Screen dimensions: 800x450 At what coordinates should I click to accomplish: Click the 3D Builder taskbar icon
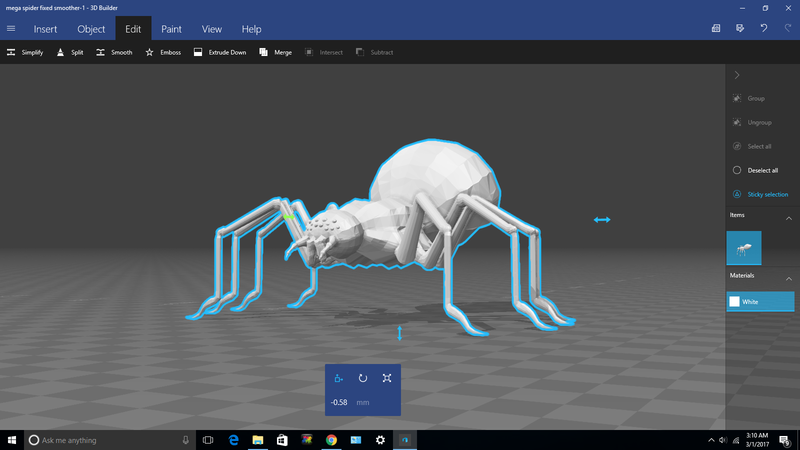tap(405, 440)
